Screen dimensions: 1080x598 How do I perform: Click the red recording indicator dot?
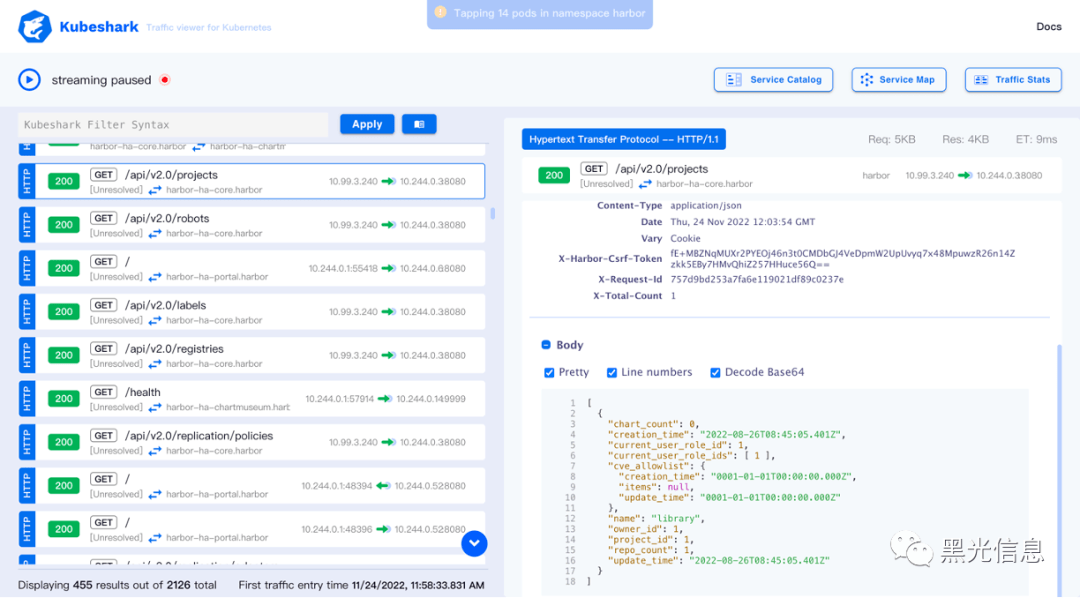[164, 79]
